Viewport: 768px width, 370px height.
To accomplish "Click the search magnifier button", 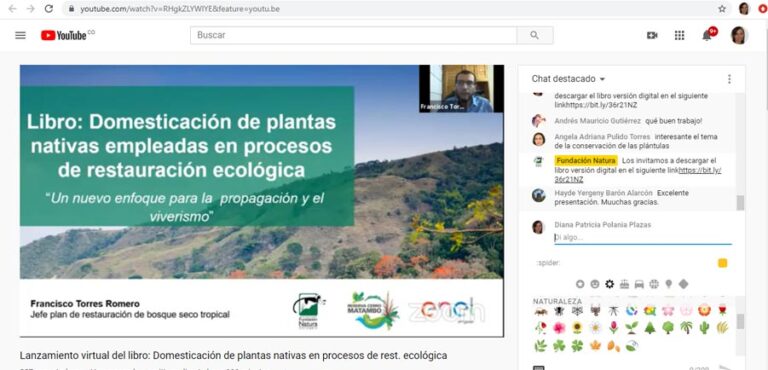I will [x=535, y=35].
